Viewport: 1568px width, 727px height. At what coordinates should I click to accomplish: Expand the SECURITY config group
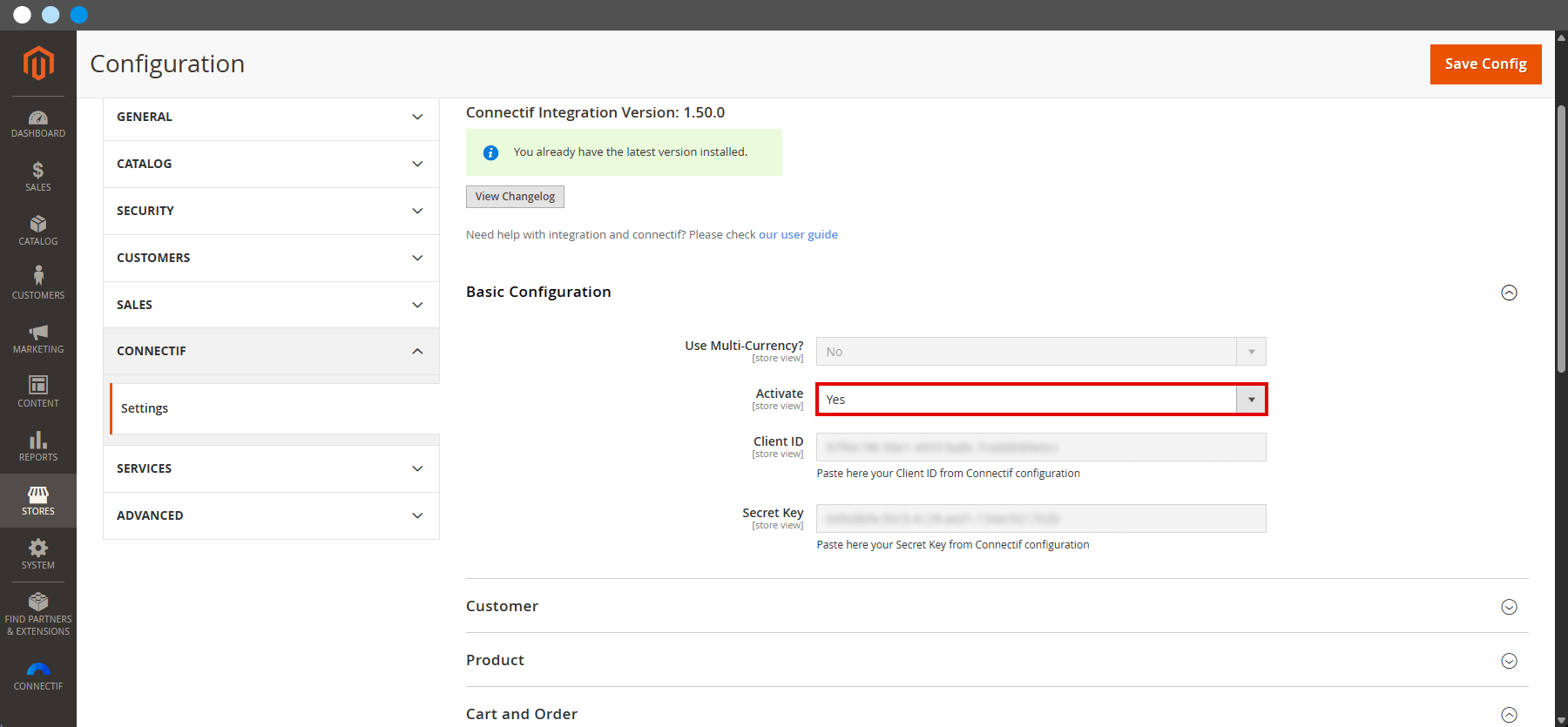click(271, 211)
